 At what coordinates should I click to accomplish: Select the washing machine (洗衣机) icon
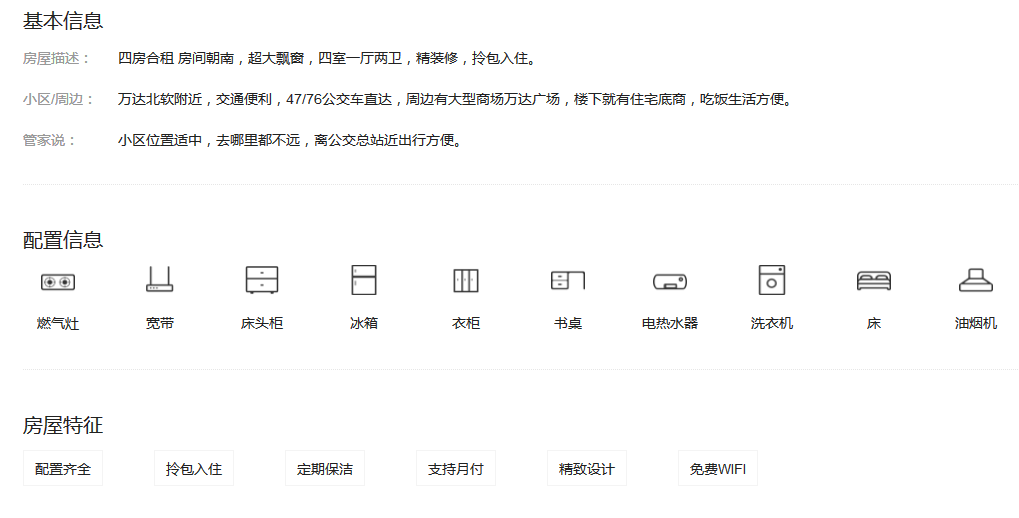tap(772, 280)
